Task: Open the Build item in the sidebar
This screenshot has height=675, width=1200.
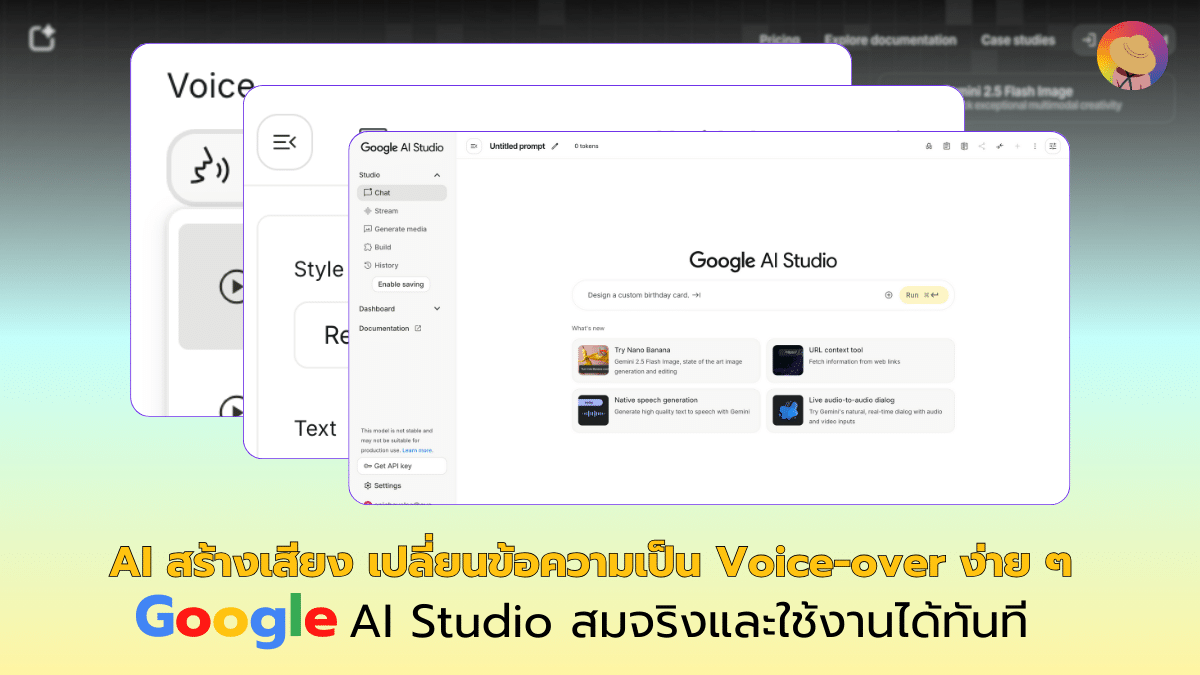Action: pyautogui.click(x=382, y=247)
